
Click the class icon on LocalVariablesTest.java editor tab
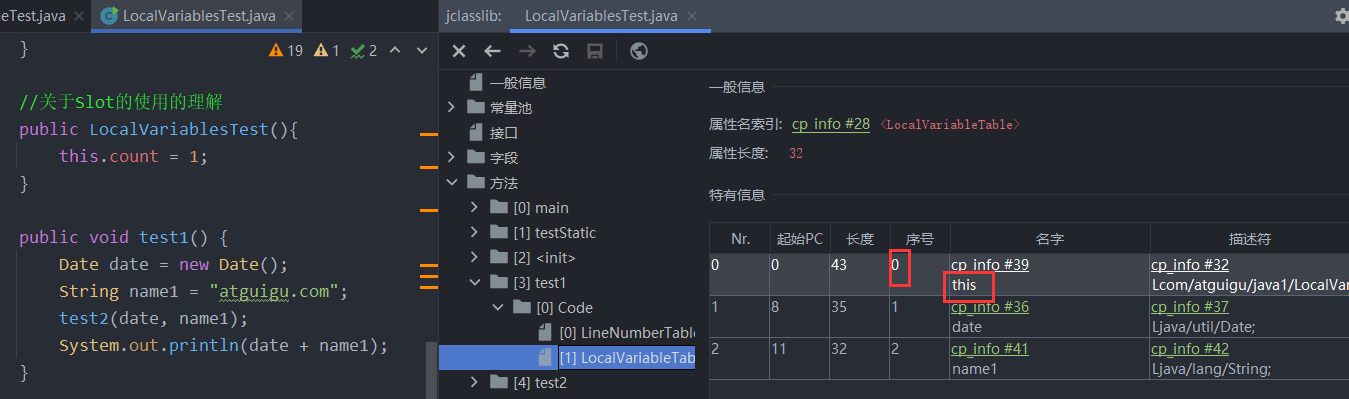click(x=109, y=16)
